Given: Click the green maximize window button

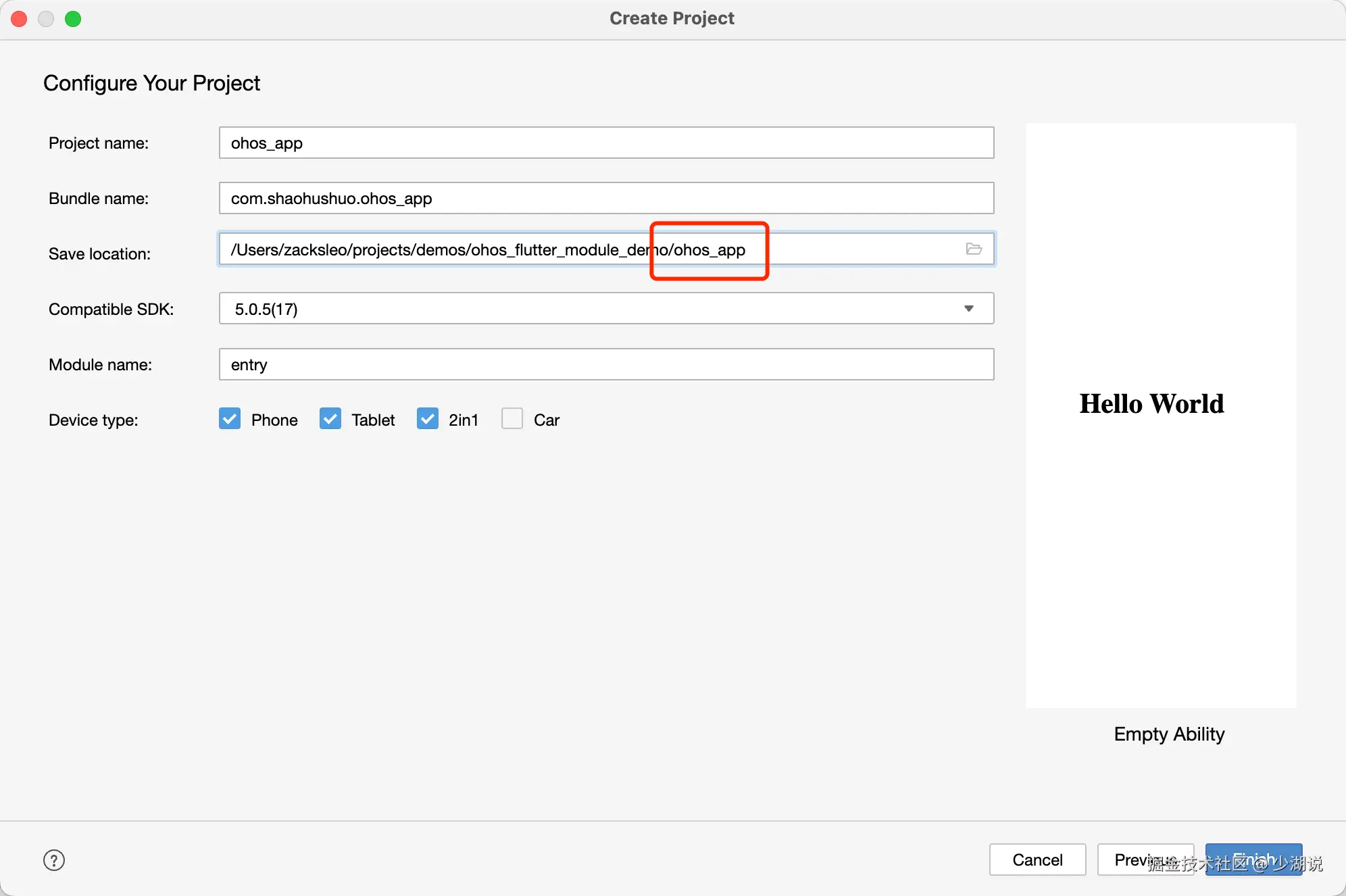Looking at the screenshot, I should click(73, 19).
